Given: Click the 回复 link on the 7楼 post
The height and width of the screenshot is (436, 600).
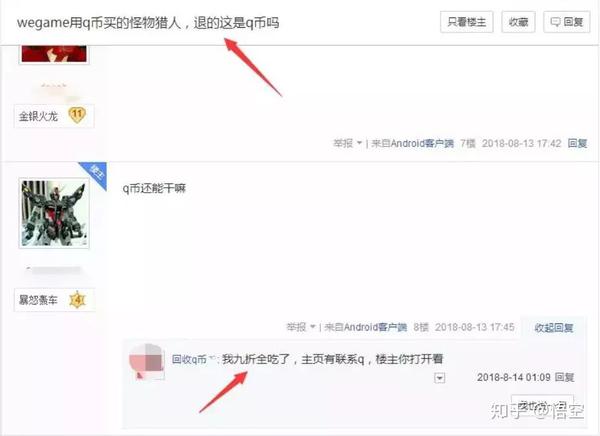Looking at the screenshot, I should coord(577,143).
